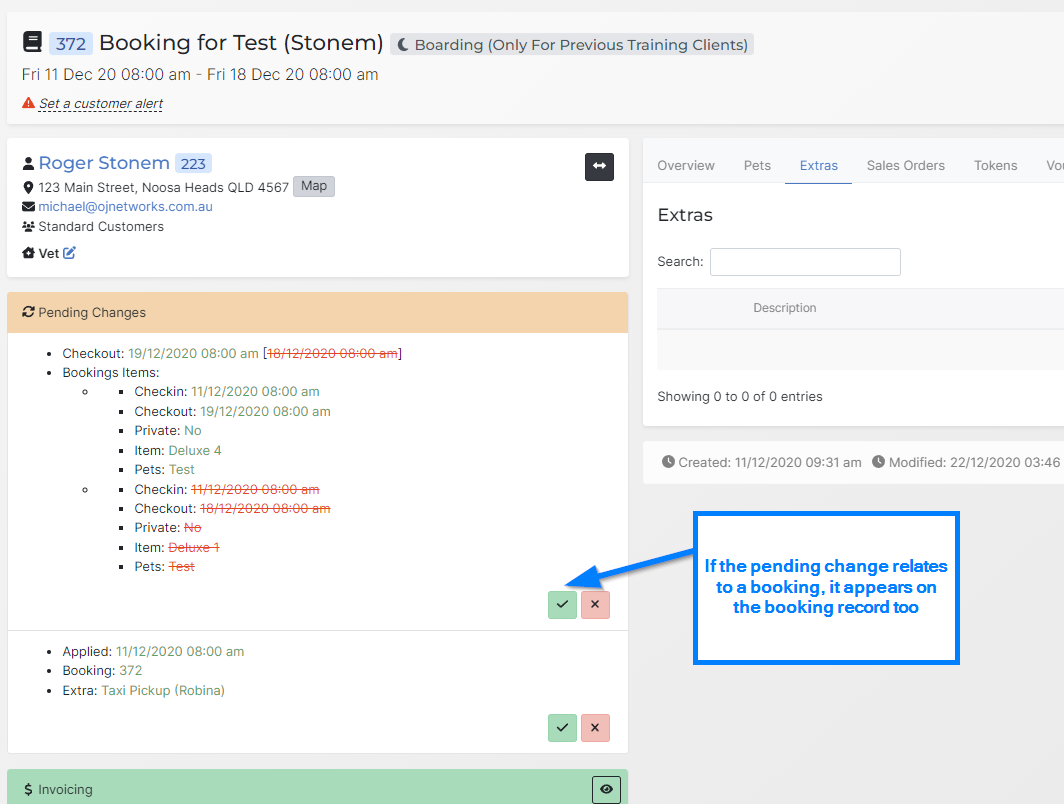Click the Pending Changes panel header
Image resolution: width=1064 pixels, height=804 pixels.
click(x=318, y=313)
